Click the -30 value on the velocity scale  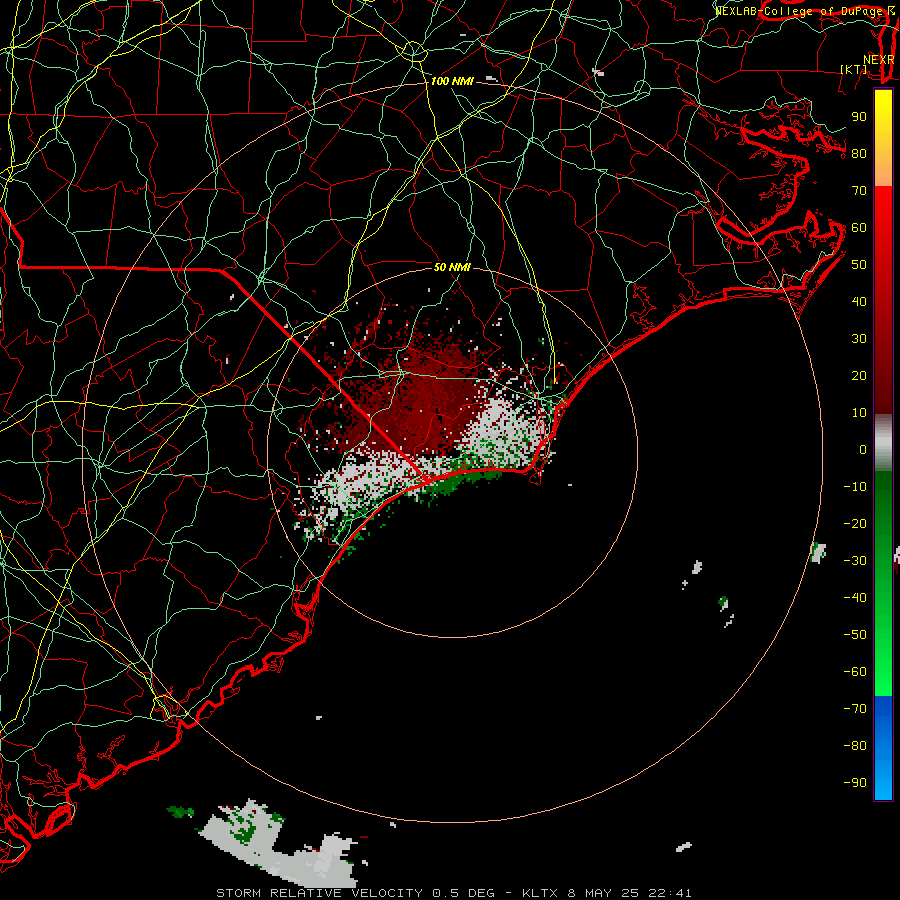(x=855, y=561)
